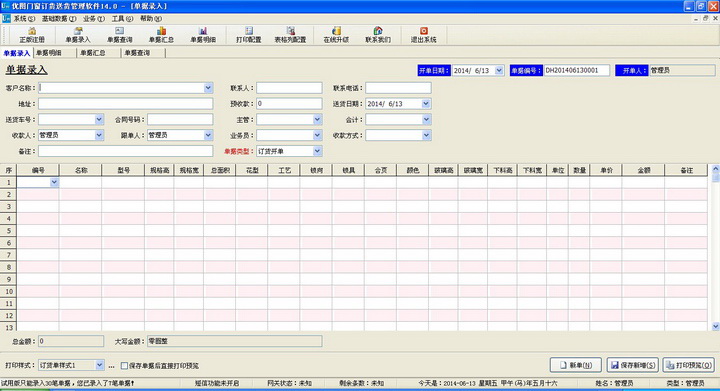720x391 pixels.
Task: Click the 新单(N) button
Action: pyautogui.click(x=576, y=365)
